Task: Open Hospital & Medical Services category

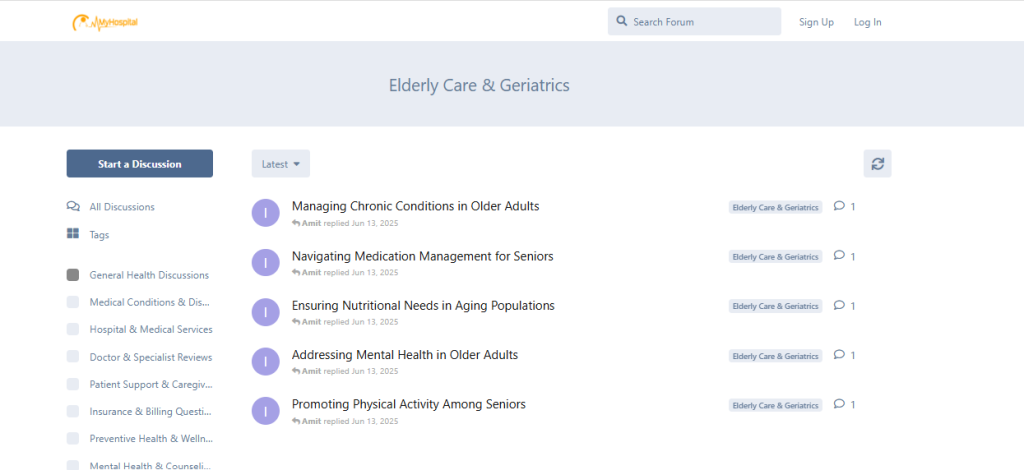Action: [x=150, y=329]
